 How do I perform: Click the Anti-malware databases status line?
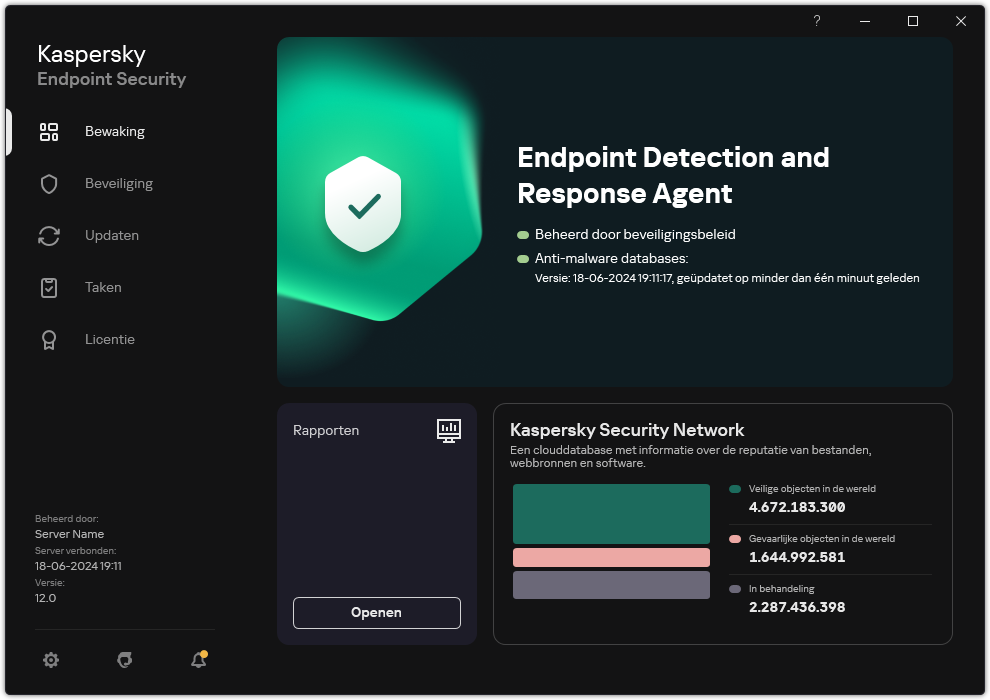612,259
